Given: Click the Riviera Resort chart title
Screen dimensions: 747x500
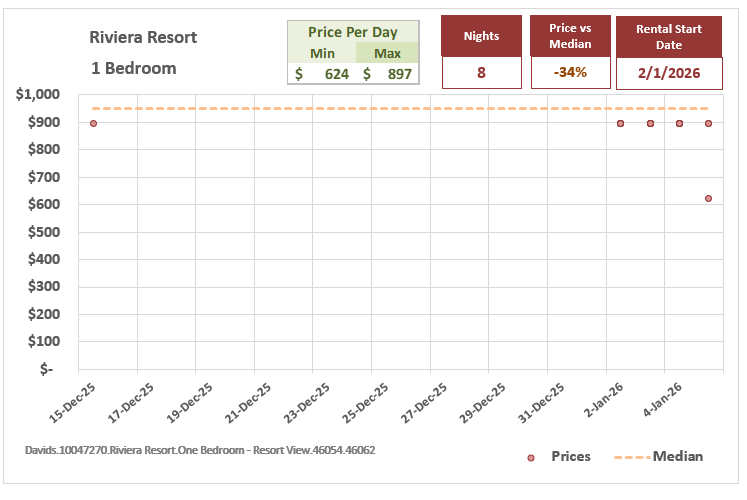Looking at the screenshot, I should click(143, 38).
